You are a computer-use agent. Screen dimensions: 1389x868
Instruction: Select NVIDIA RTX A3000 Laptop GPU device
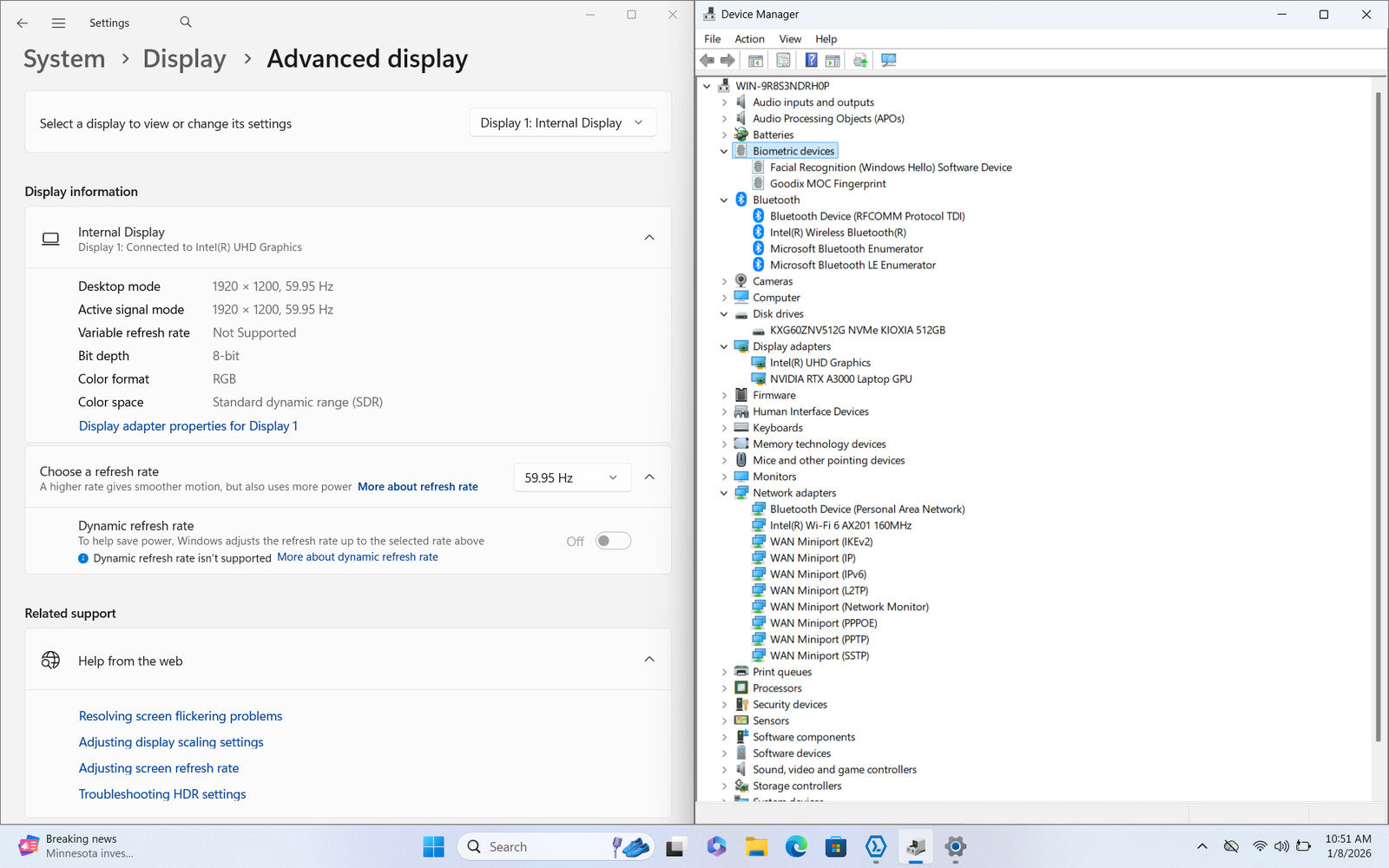pyautogui.click(x=840, y=379)
